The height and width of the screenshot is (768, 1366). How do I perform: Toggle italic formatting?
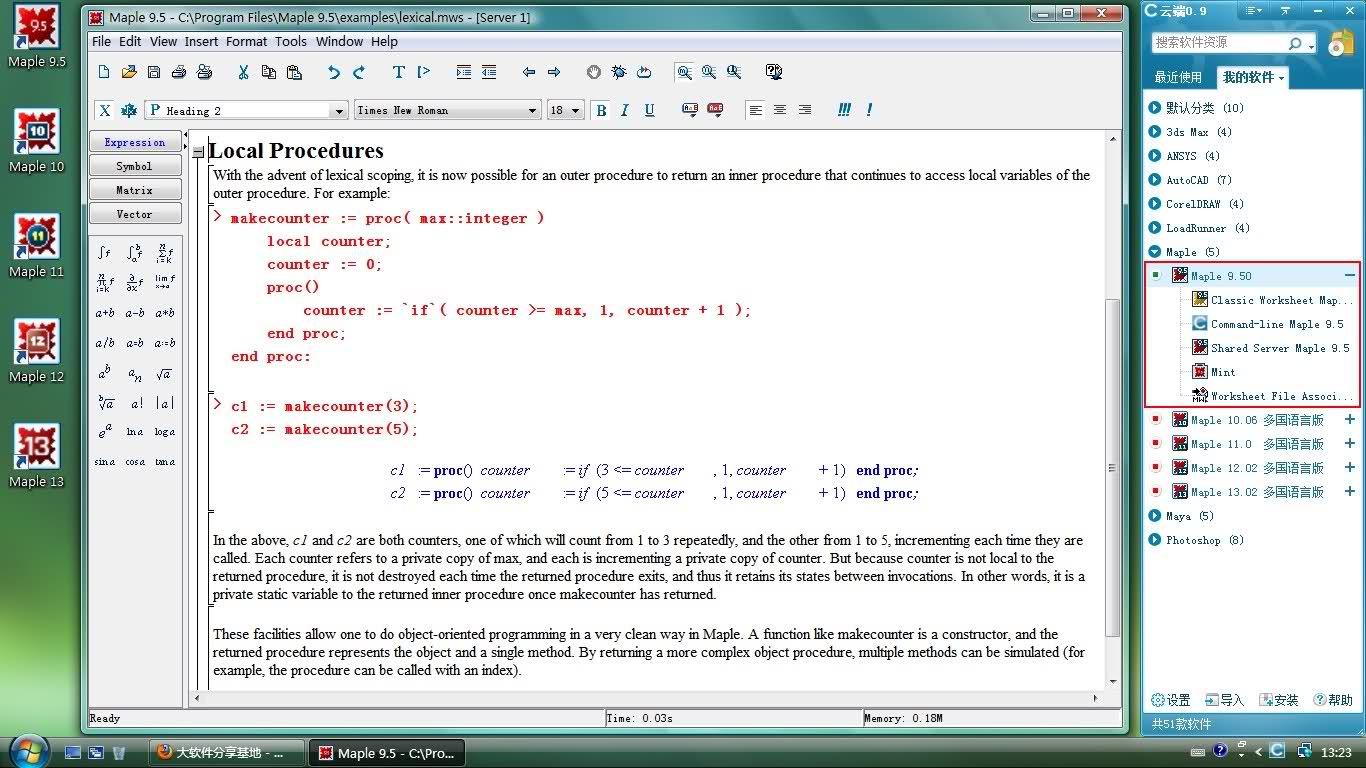pos(625,110)
